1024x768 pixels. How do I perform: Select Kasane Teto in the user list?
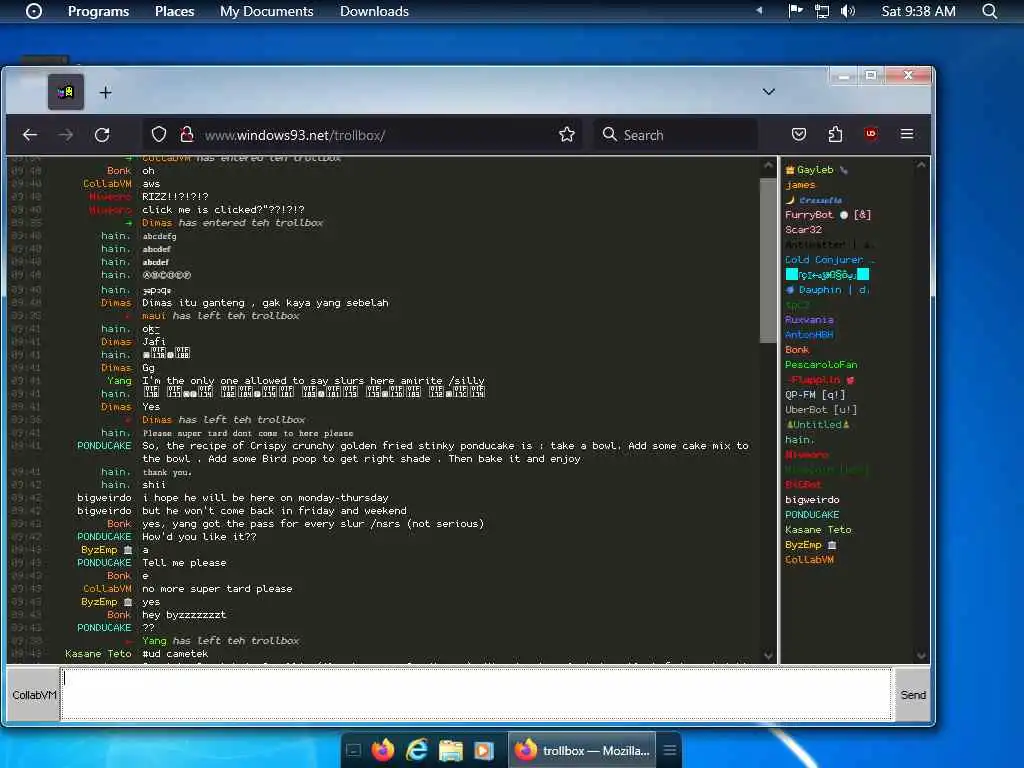tap(818, 530)
